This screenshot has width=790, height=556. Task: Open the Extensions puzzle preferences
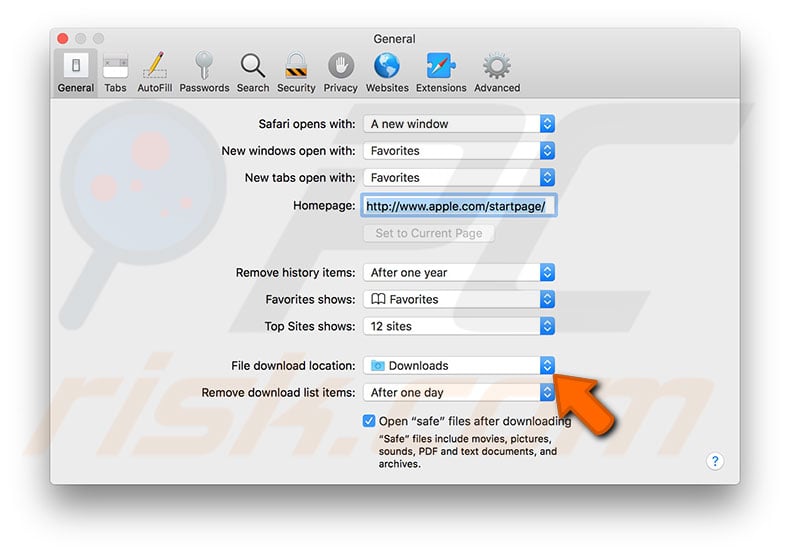pyautogui.click(x=441, y=73)
